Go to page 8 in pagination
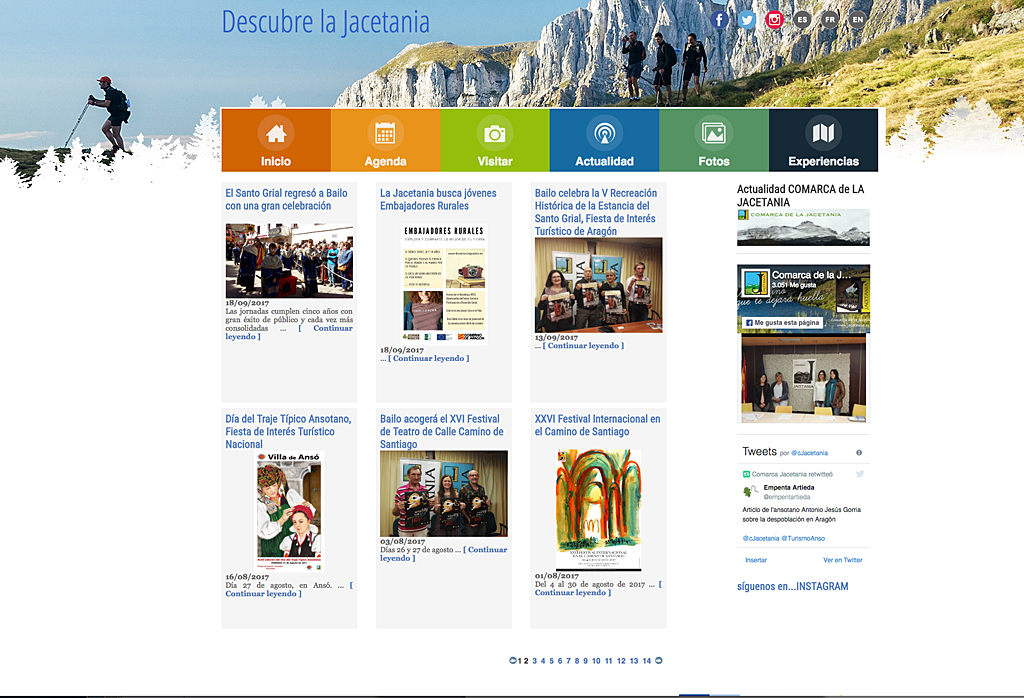This screenshot has height=698, width=1024. pos(577,661)
